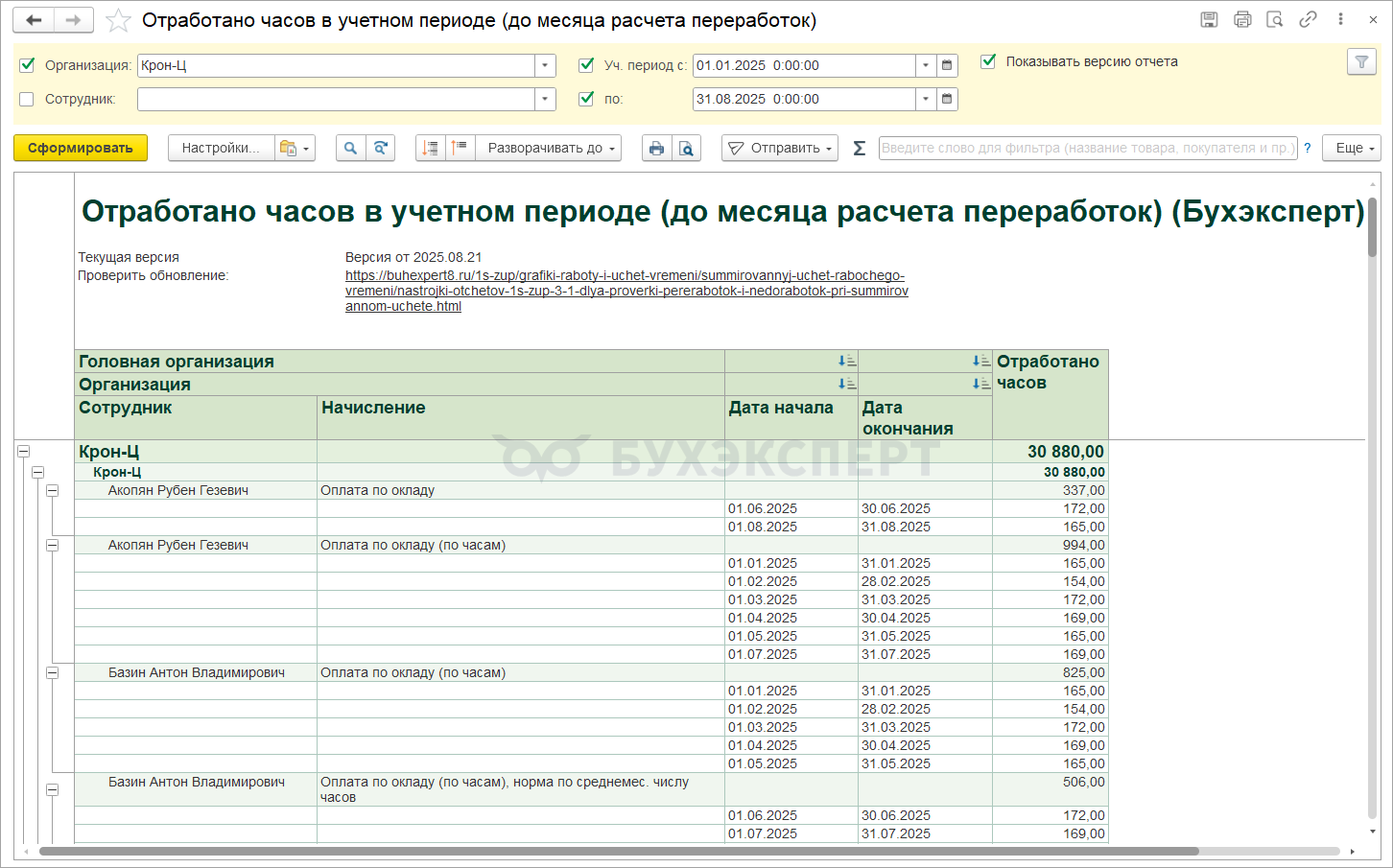1393x868 pixels.
Task: Open the report variants dropdown beside Настройки
Action: (295, 148)
